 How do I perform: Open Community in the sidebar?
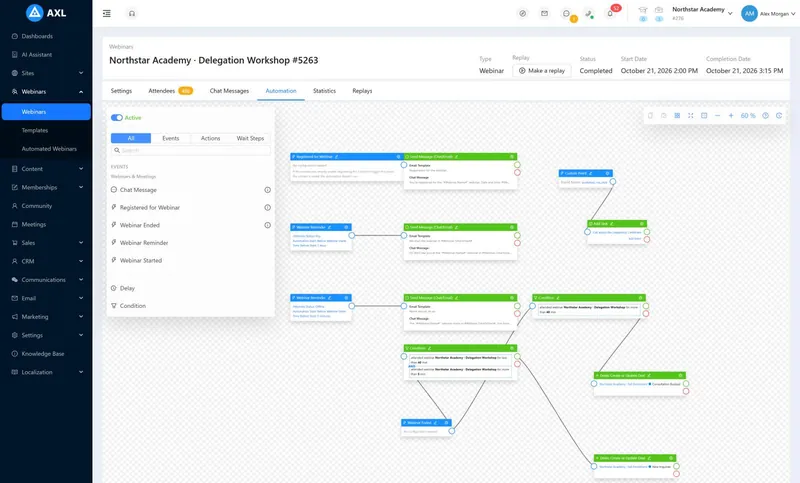click(37, 206)
